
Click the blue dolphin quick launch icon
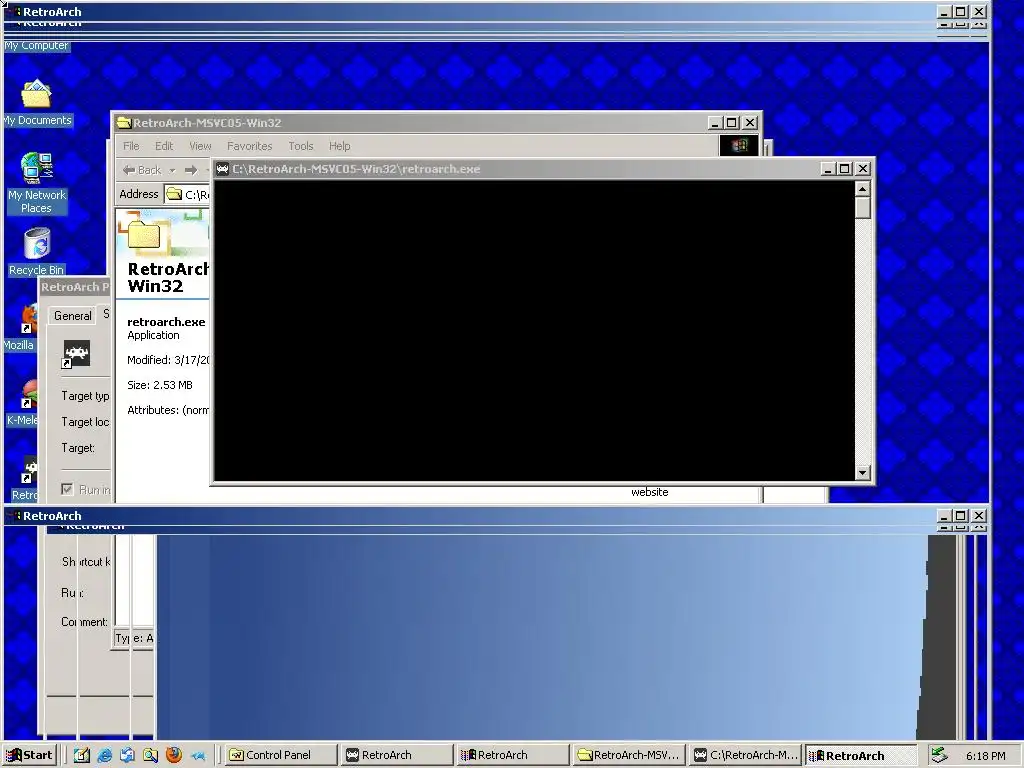tap(197, 756)
